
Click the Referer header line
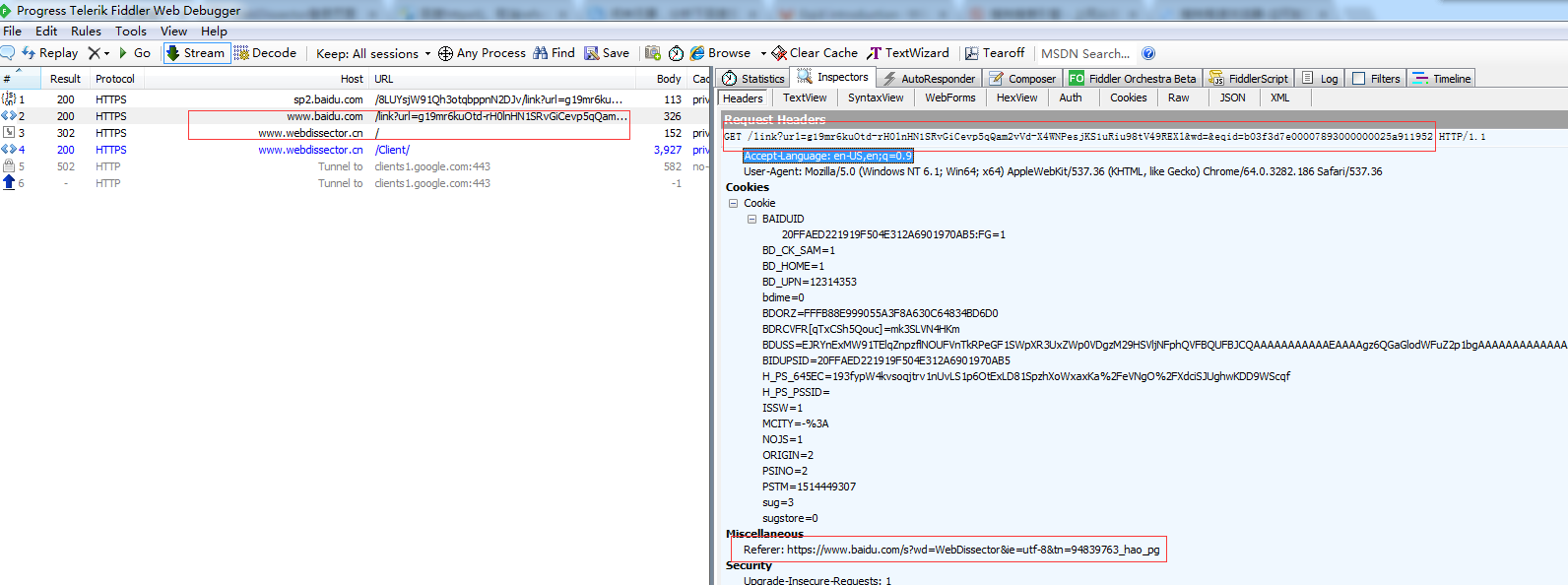click(x=951, y=550)
